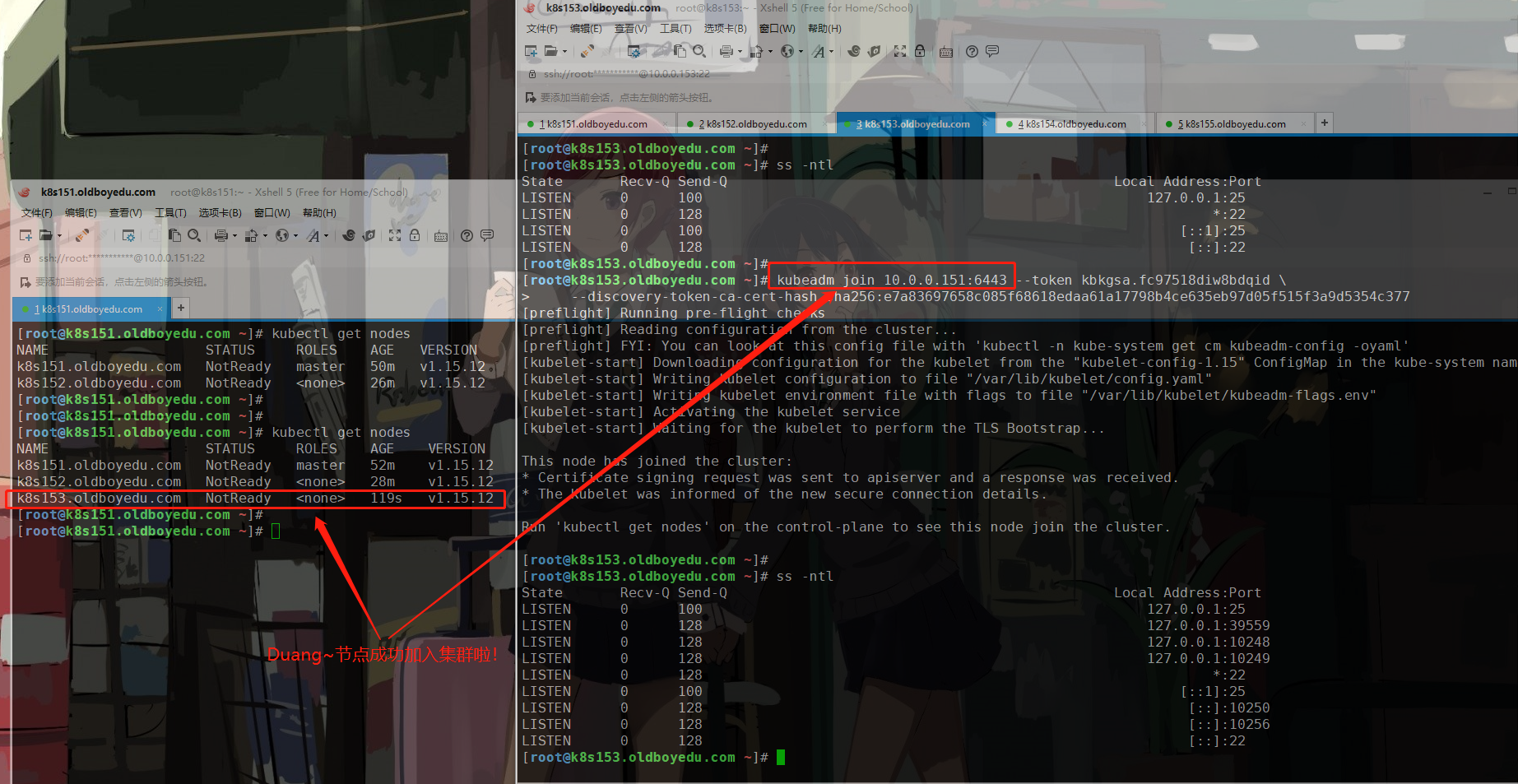Toggle full screen icon in k8s153 window toolbar
The width and height of the screenshot is (1518, 784).
(899, 51)
